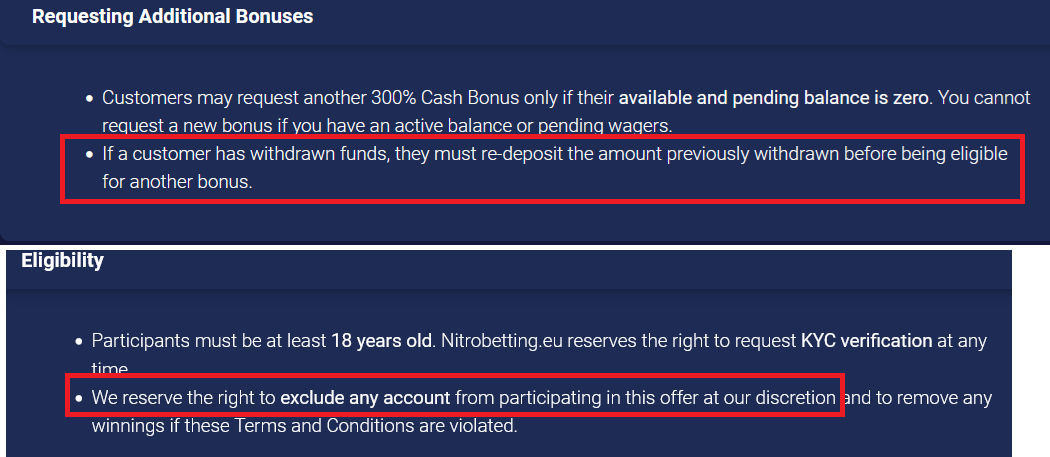The width and height of the screenshot is (1050, 457).
Task: Select bold text 'available and pending balance is zero'
Action: (773, 99)
